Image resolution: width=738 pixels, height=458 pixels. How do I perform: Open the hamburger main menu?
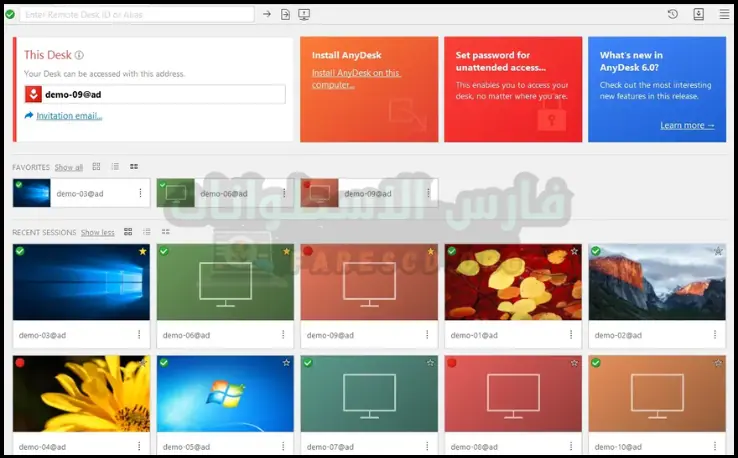tap(724, 14)
